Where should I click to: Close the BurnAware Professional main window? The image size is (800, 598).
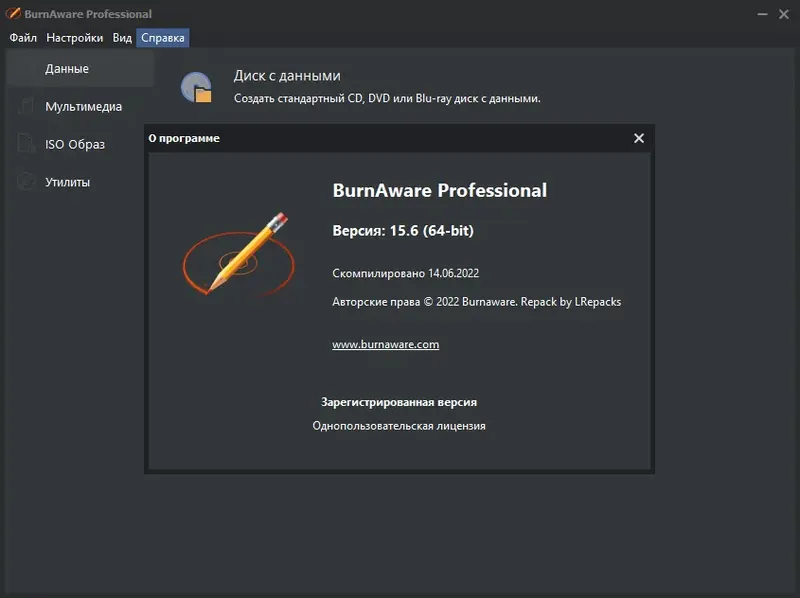tap(784, 14)
